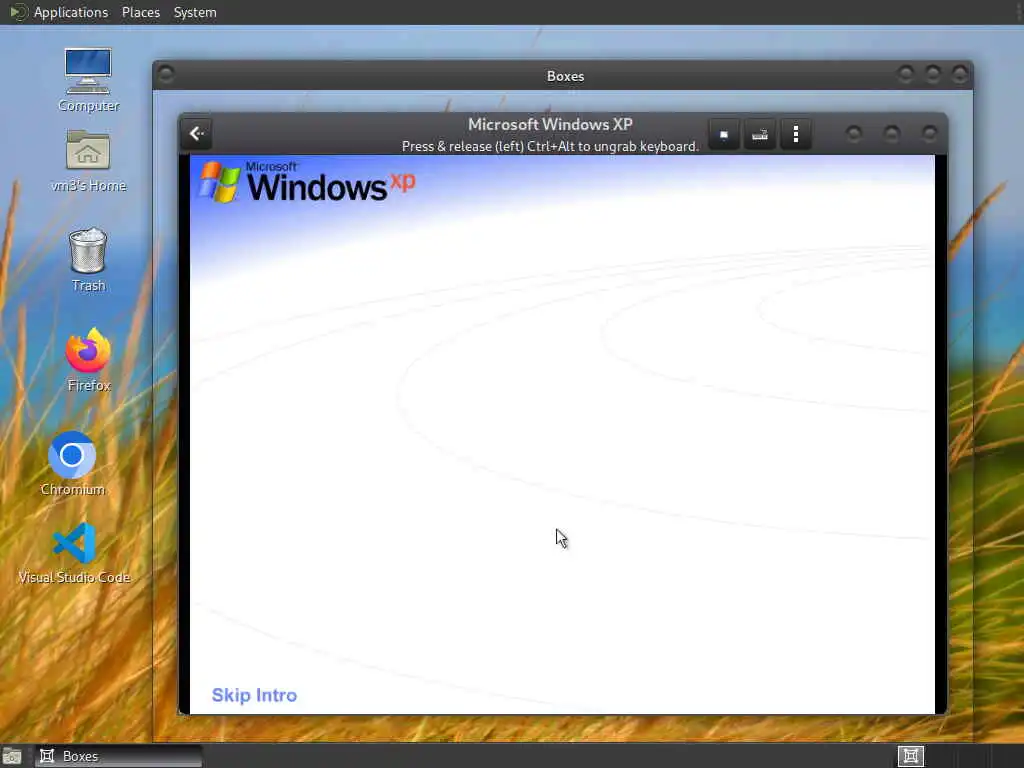Image resolution: width=1024 pixels, height=768 pixels.
Task: Open the three-dot menu in Boxes header
Action: (795, 135)
